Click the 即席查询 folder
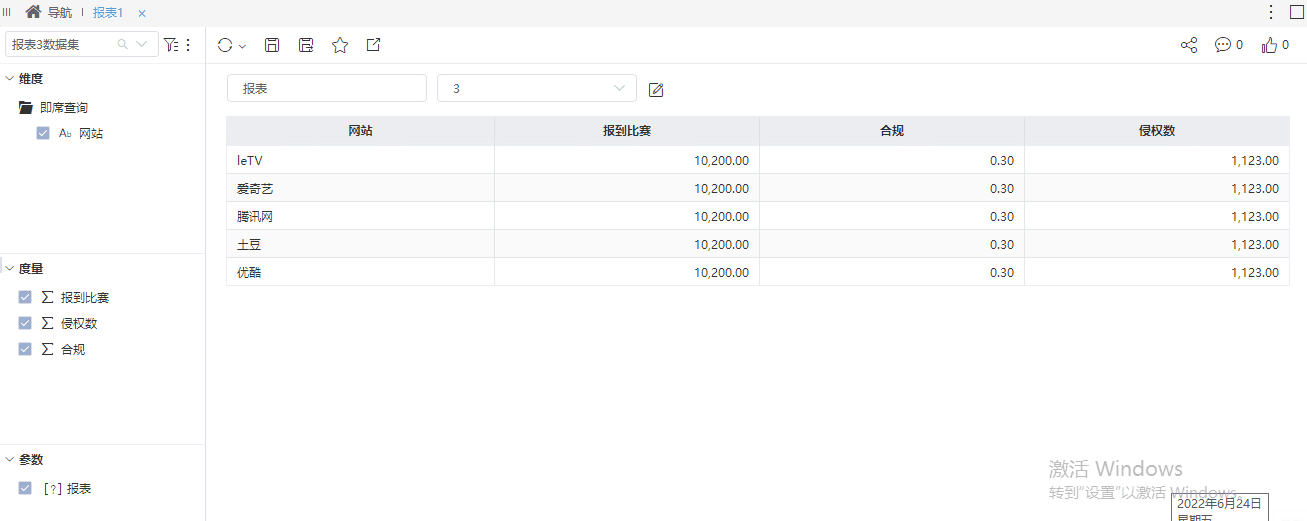 click(53, 107)
